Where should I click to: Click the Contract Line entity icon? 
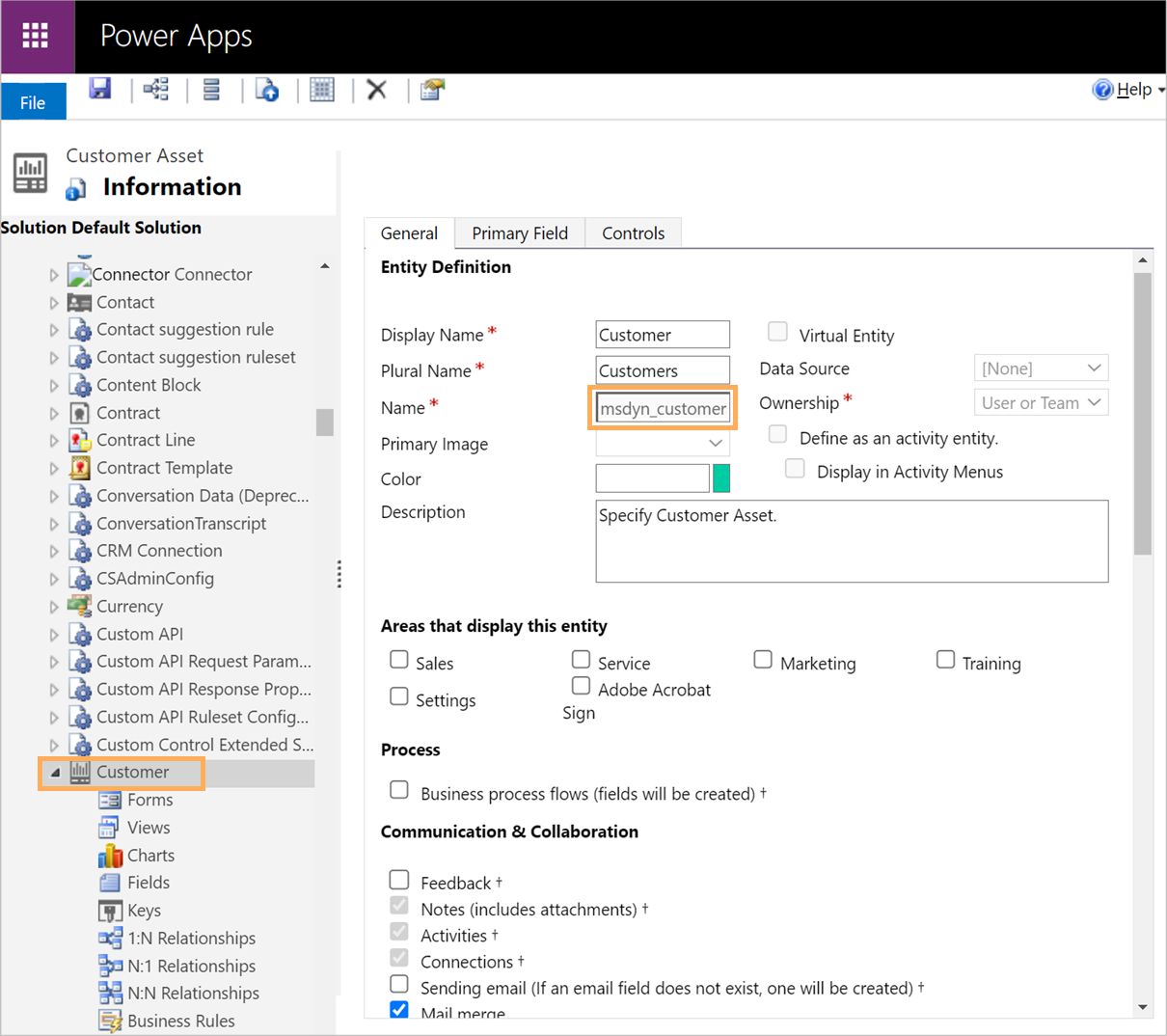click(x=80, y=440)
